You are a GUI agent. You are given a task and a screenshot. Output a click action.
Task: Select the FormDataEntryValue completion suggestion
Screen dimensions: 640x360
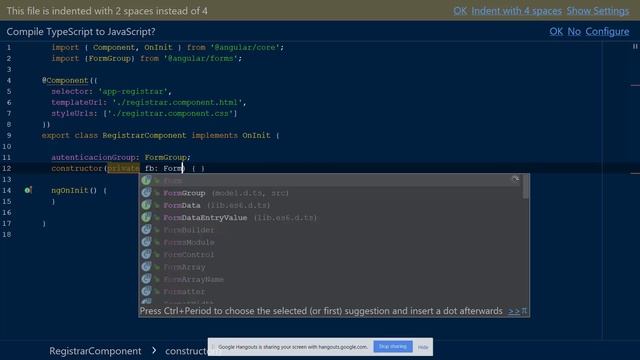pos(331,217)
